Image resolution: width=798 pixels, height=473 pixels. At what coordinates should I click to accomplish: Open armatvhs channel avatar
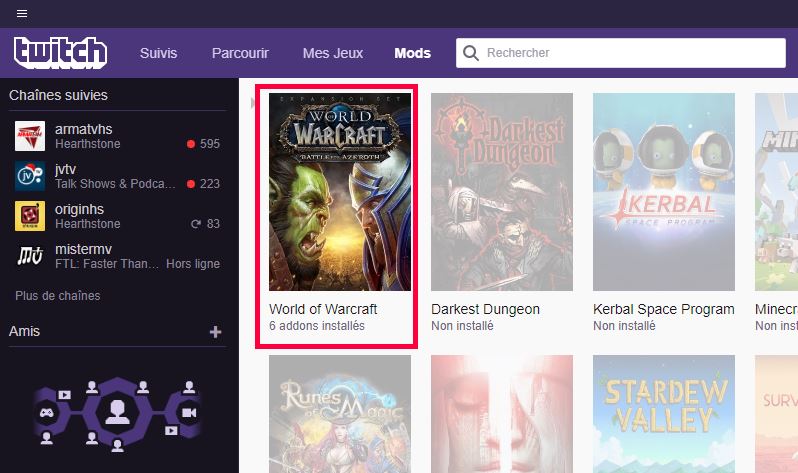tap(30, 136)
